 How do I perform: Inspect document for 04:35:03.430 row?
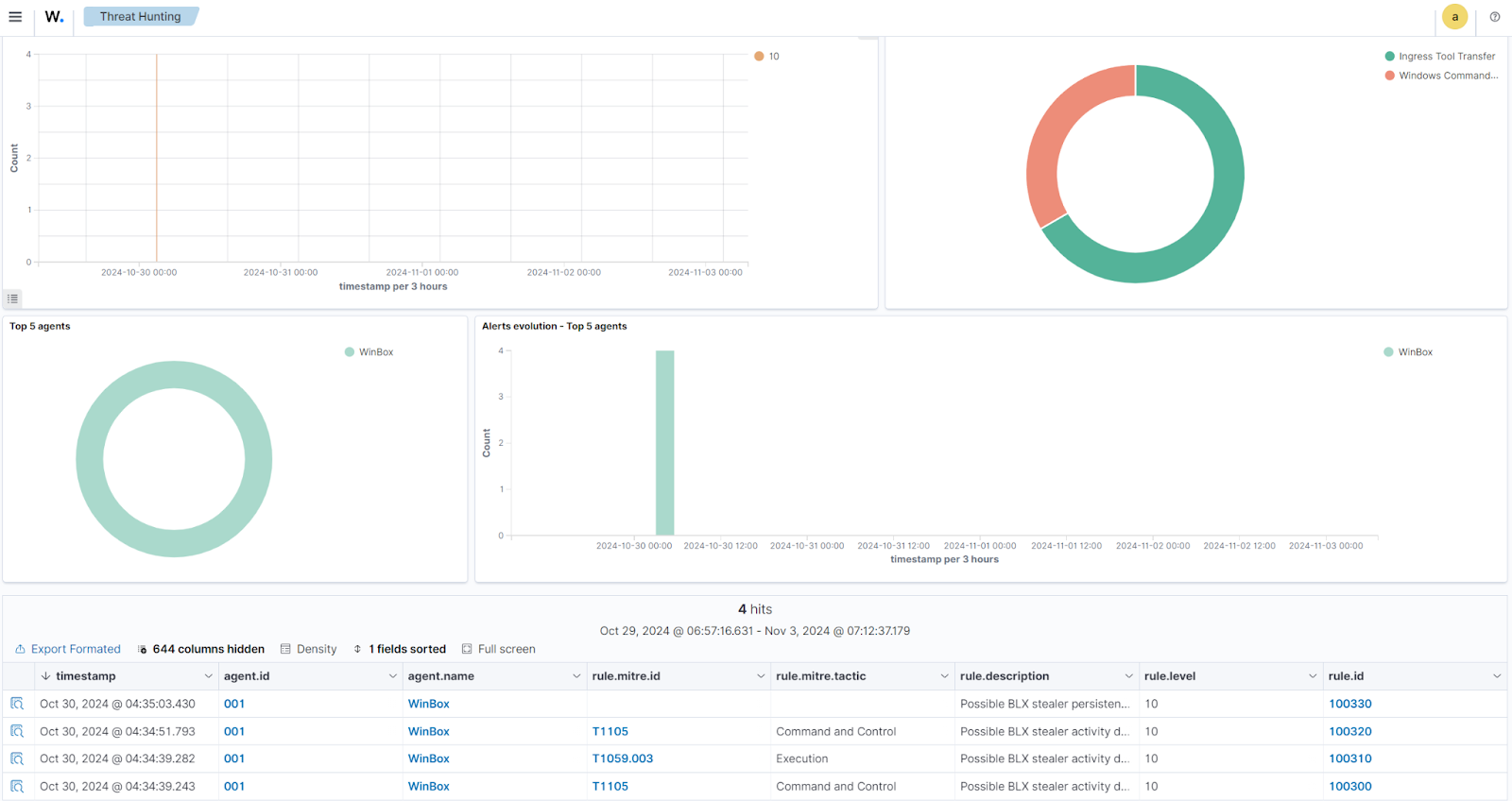pos(17,704)
